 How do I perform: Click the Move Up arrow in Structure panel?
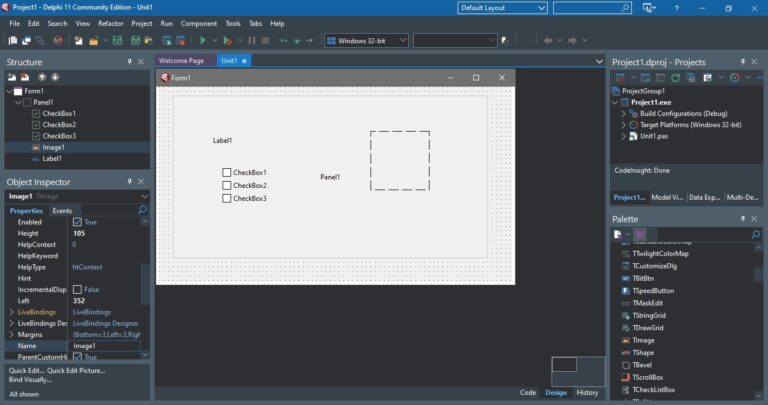click(42, 77)
